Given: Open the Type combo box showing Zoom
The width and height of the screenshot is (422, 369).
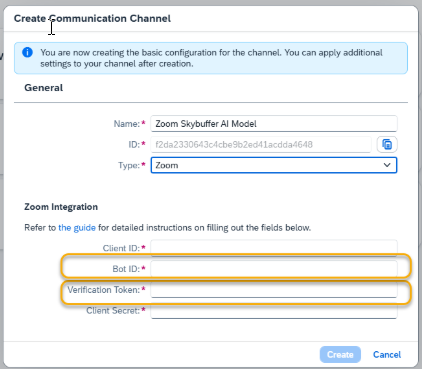Looking at the screenshot, I should pyautogui.click(x=274, y=165).
